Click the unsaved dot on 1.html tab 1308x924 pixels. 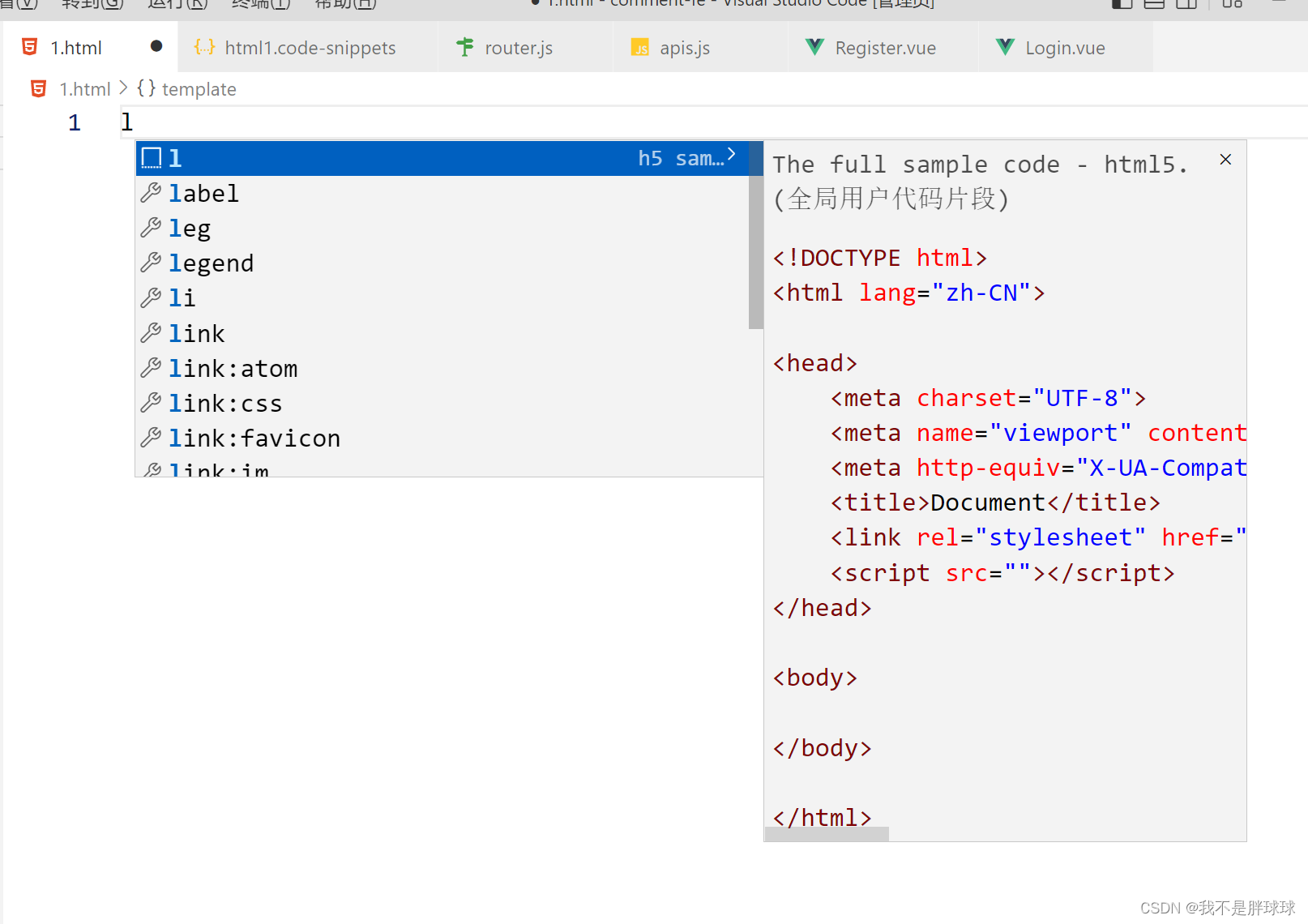[156, 46]
